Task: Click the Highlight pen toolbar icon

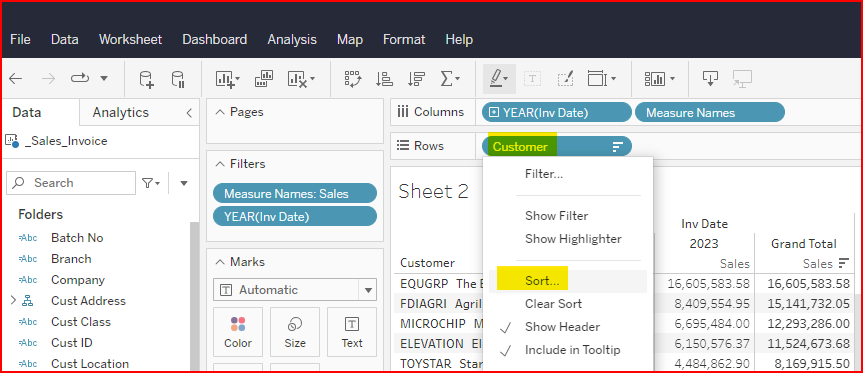Action: click(498, 79)
